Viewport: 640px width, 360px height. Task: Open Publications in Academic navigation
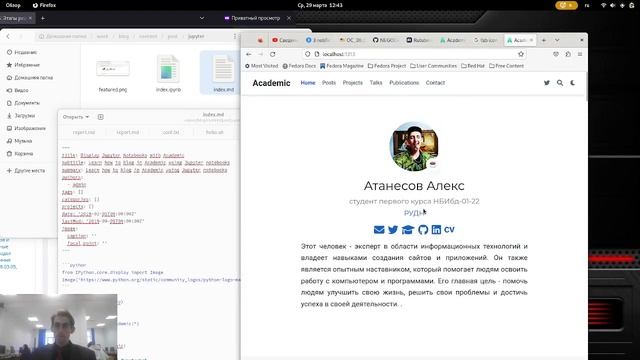coord(404,83)
